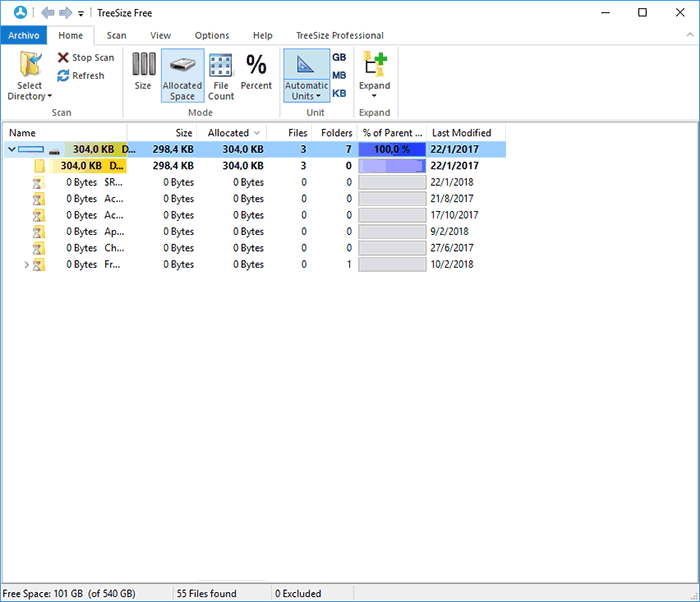Expand the Fr... folder row
Image resolution: width=700 pixels, height=602 pixels.
26,264
